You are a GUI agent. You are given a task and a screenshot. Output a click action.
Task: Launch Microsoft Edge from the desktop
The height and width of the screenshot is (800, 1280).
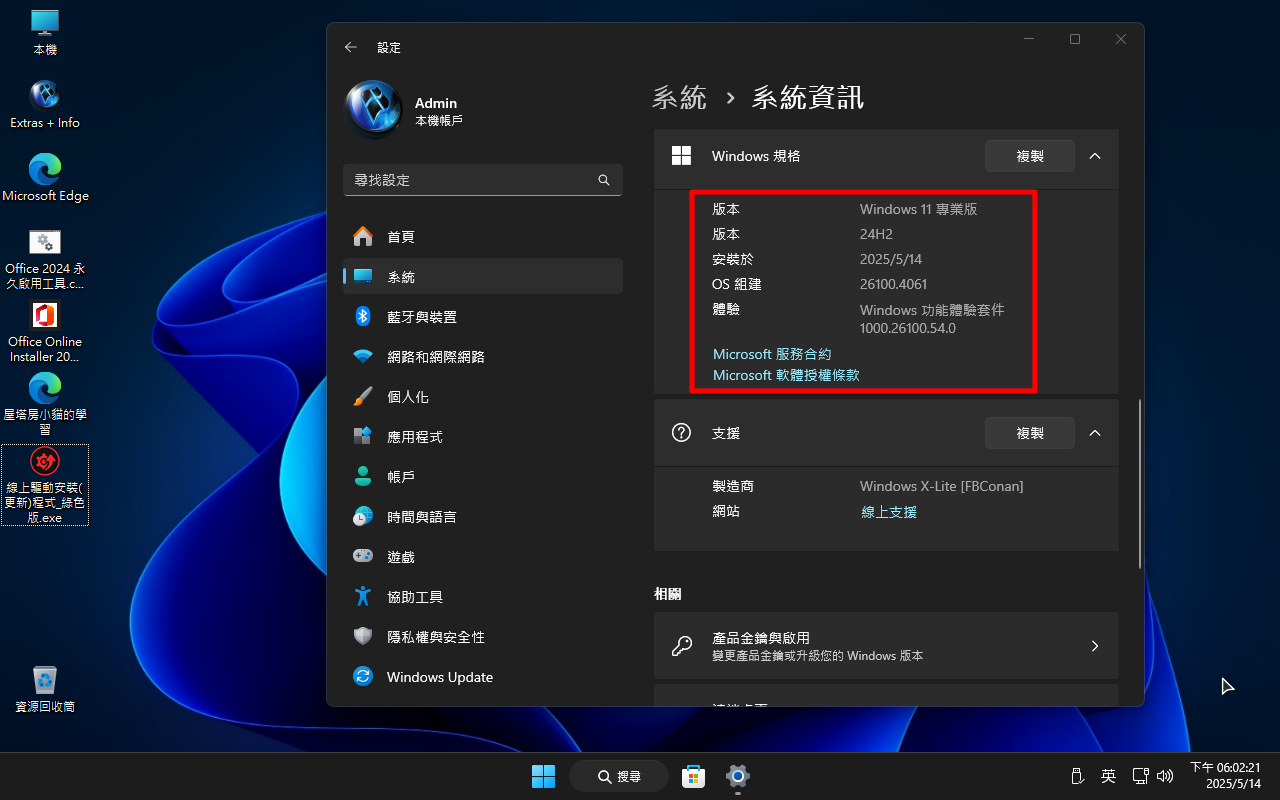point(45,178)
